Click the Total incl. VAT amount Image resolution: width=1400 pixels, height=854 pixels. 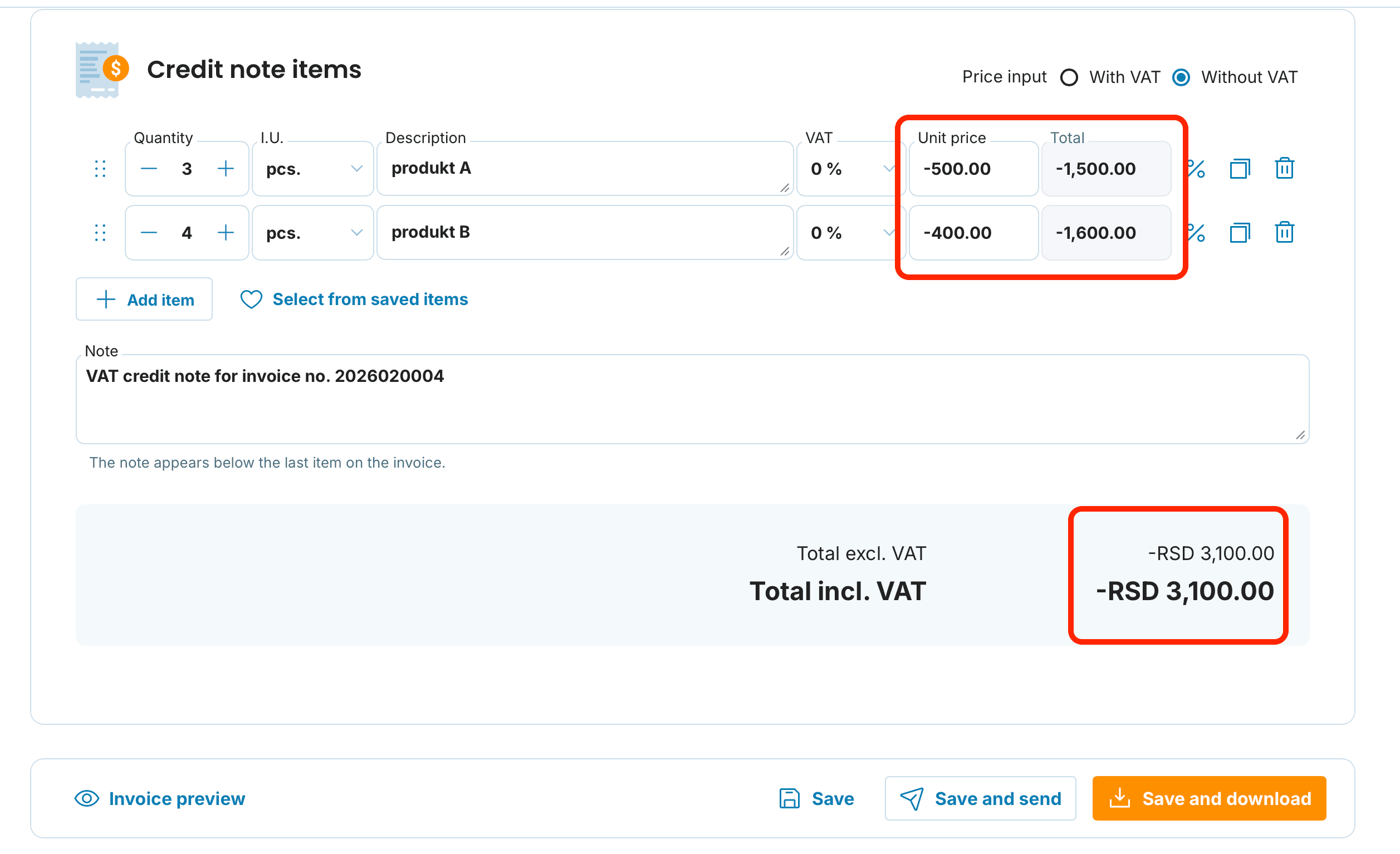coord(1185,591)
